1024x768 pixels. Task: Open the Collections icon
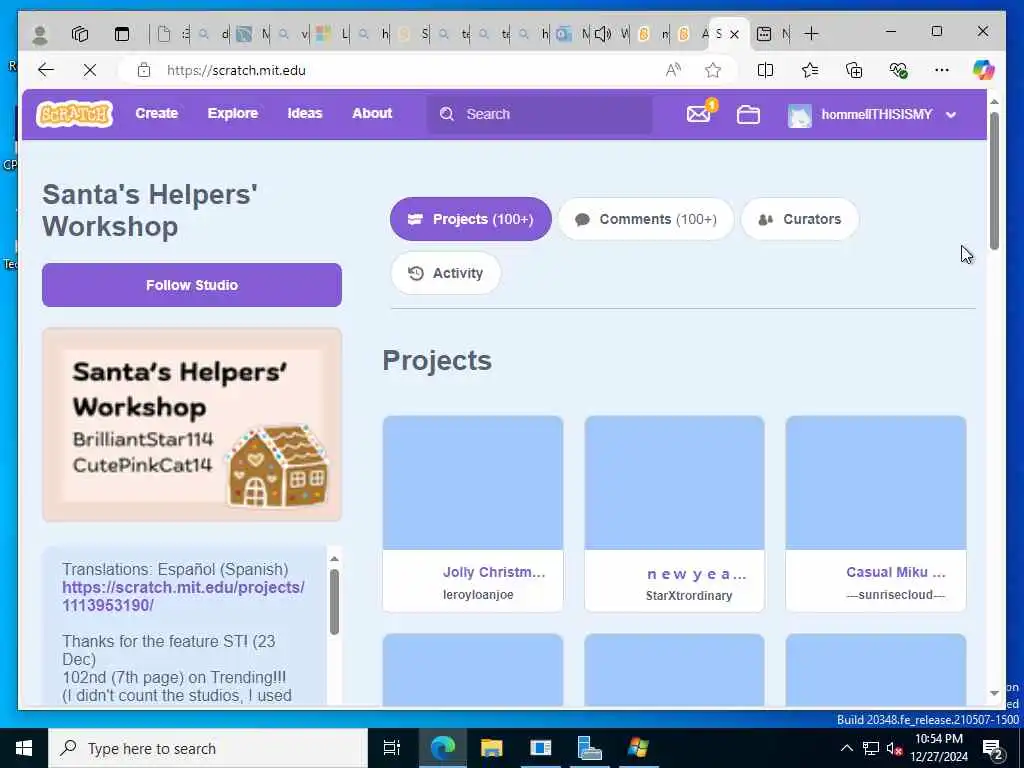(854, 70)
